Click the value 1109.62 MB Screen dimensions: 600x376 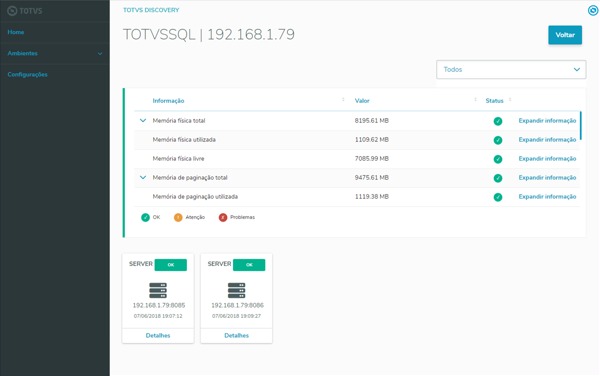[372, 140]
